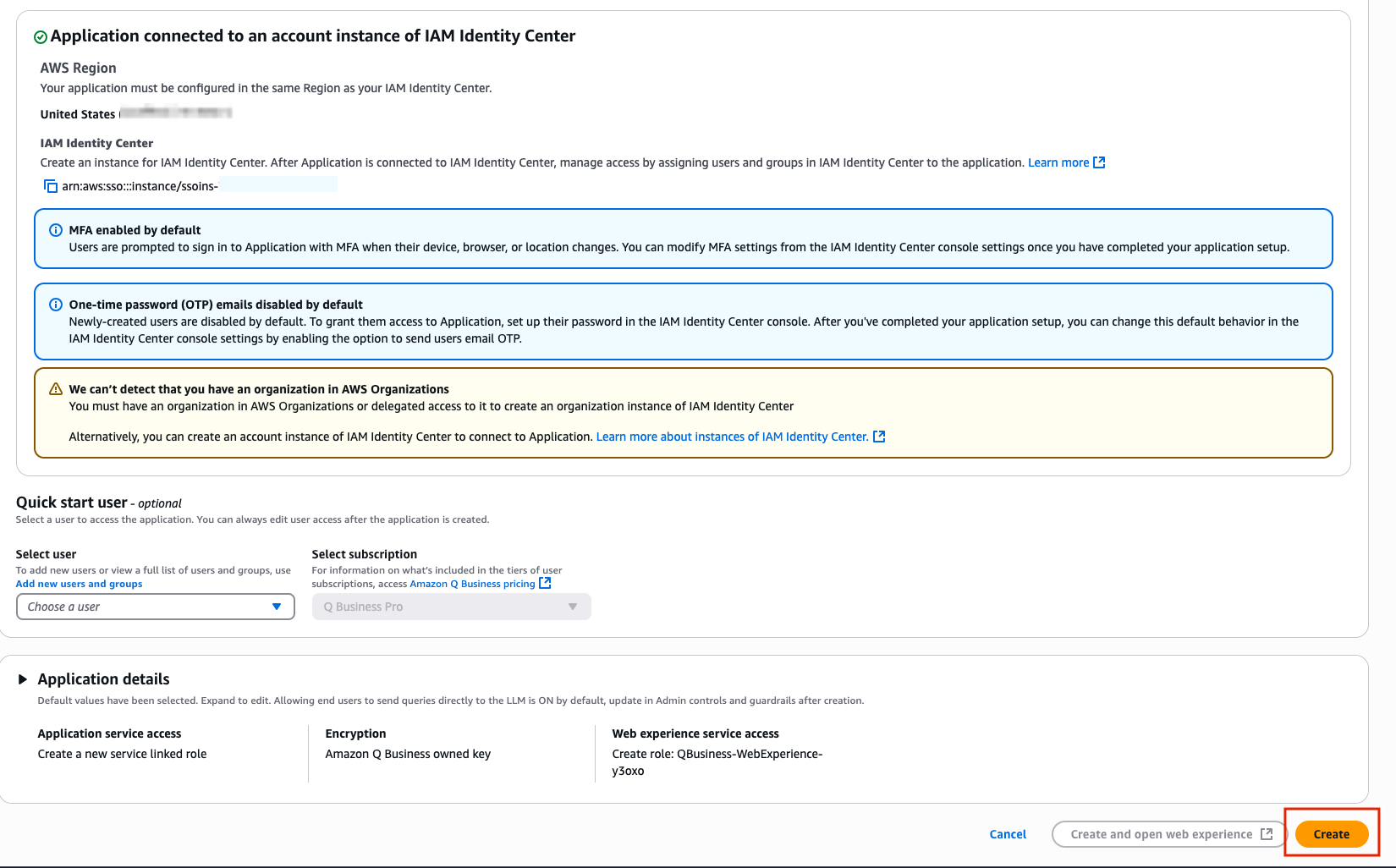Open the Learn more link

(x=1058, y=162)
